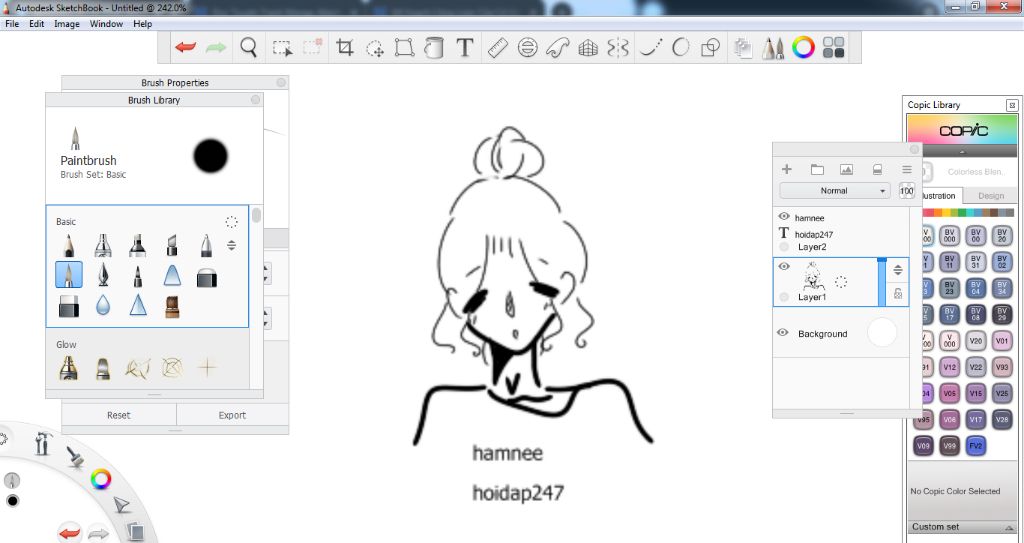Pick the BV23 Copic color
Screen dimensions: 1024x543
pos(950,288)
